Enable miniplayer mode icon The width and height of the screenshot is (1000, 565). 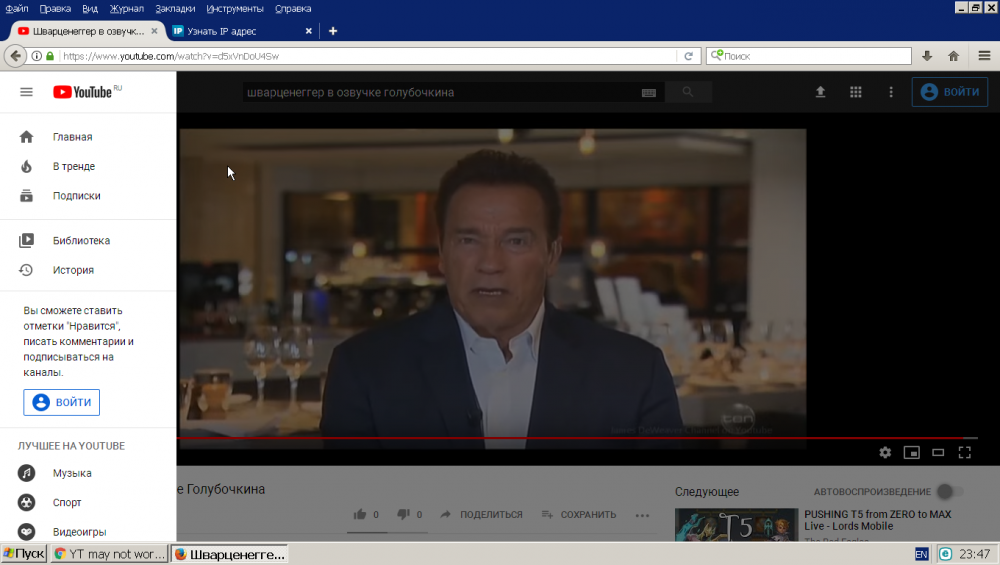coord(911,452)
